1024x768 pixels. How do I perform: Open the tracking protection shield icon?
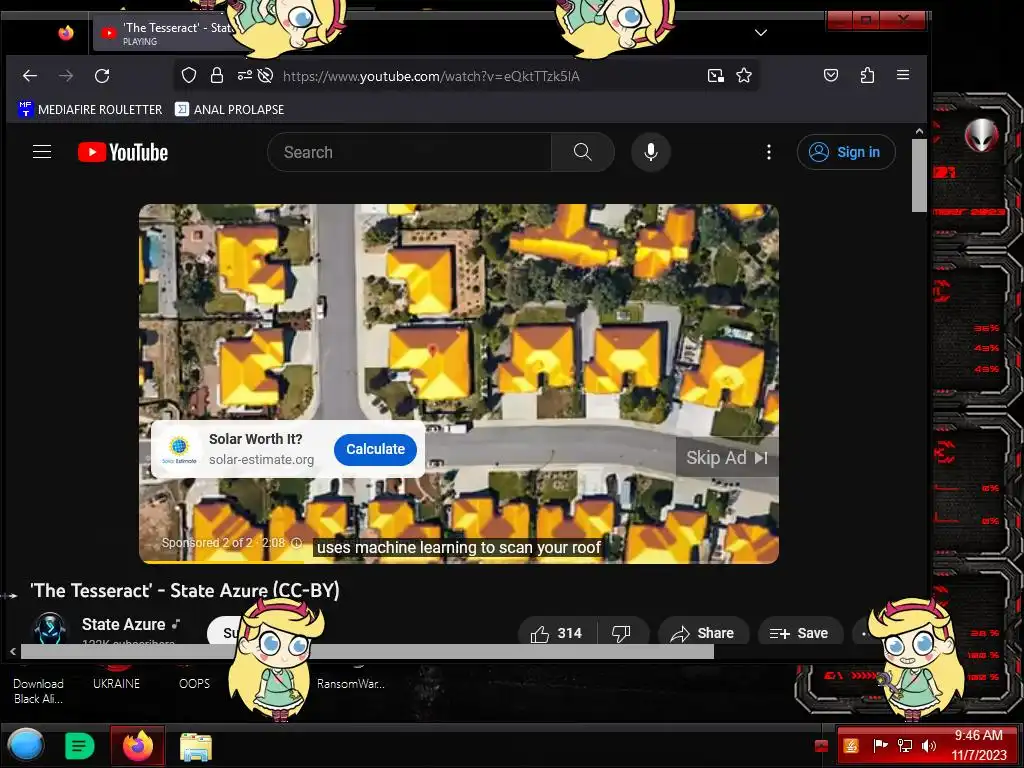pos(189,76)
